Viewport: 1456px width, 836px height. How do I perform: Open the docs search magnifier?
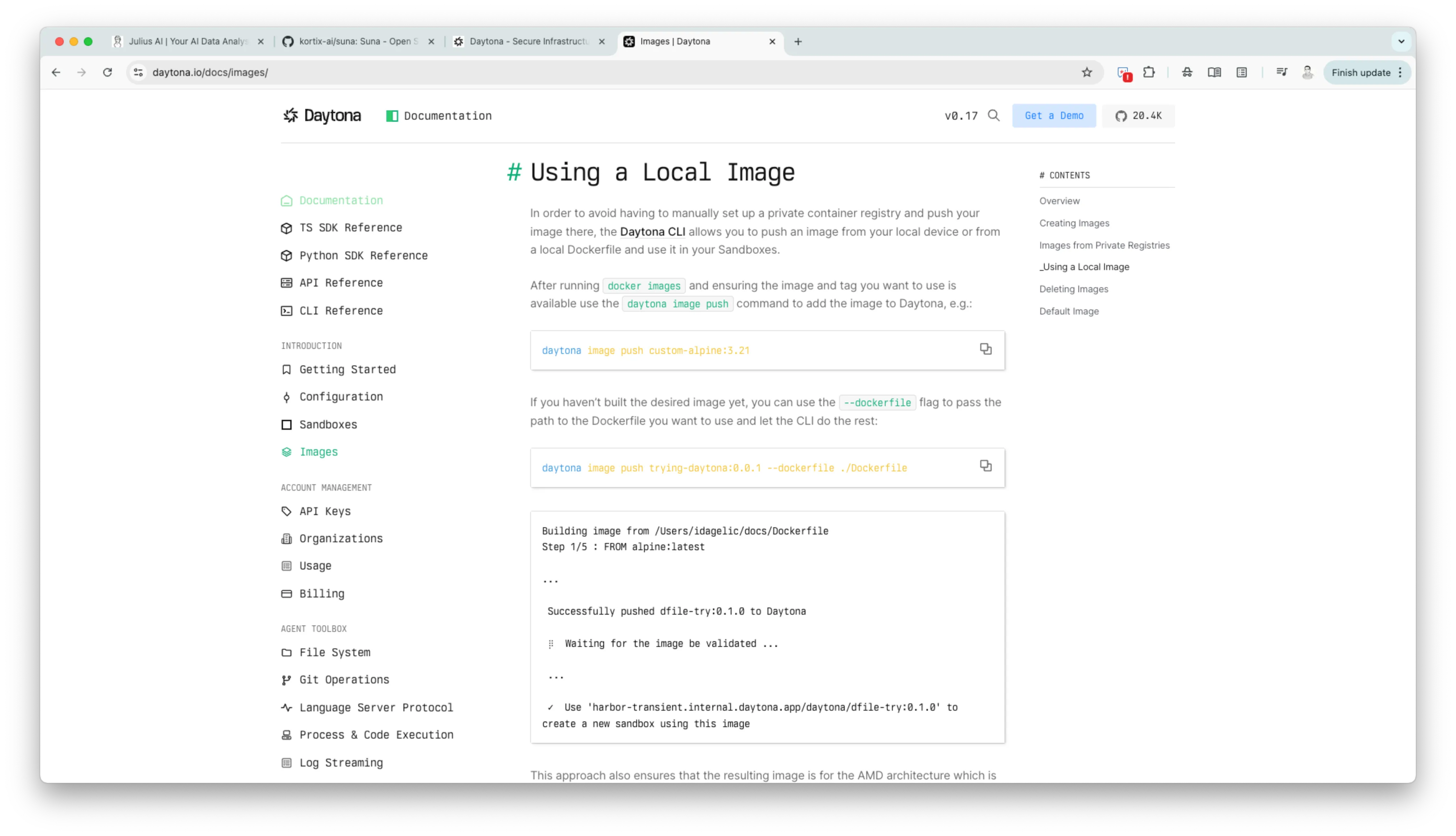pyautogui.click(x=993, y=115)
